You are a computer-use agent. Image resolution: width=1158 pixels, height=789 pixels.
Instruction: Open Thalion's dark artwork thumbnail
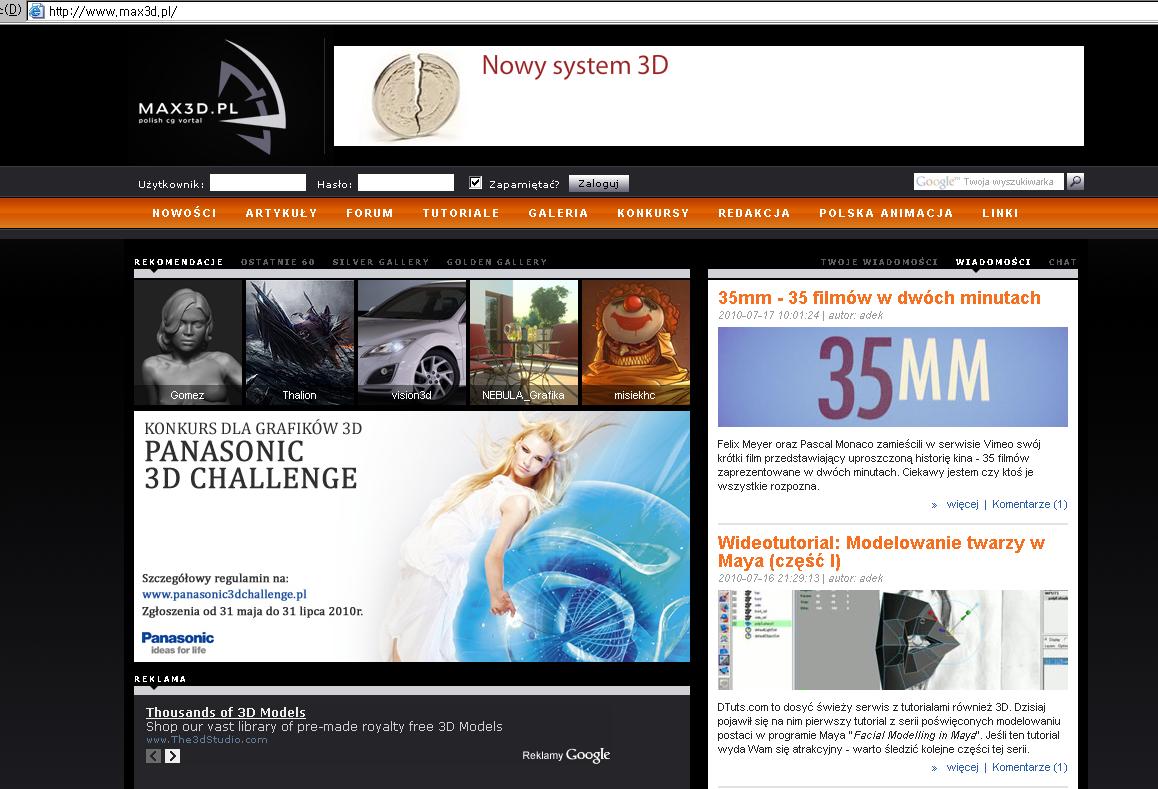coord(300,342)
